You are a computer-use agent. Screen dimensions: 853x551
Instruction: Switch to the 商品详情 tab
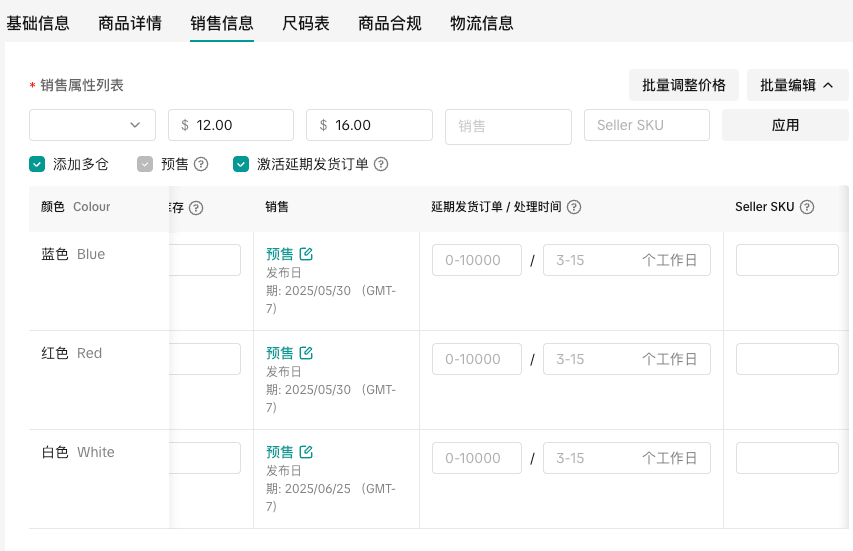pyautogui.click(x=130, y=23)
